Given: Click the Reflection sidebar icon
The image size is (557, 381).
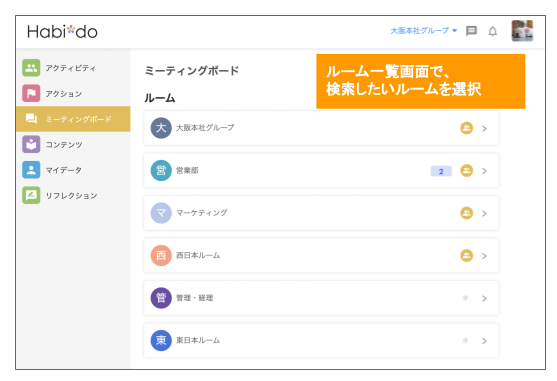Looking at the screenshot, I should click(x=31, y=195).
